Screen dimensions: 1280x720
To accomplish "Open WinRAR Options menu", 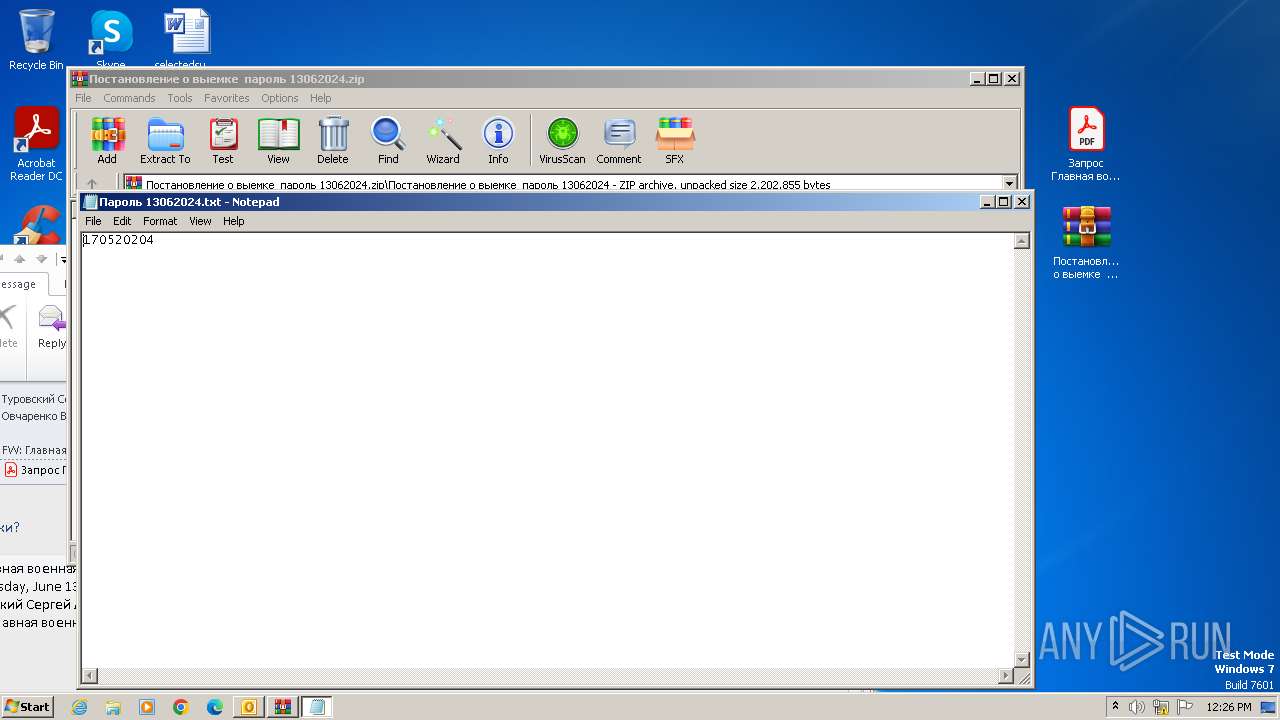I will [x=280, y=98].
